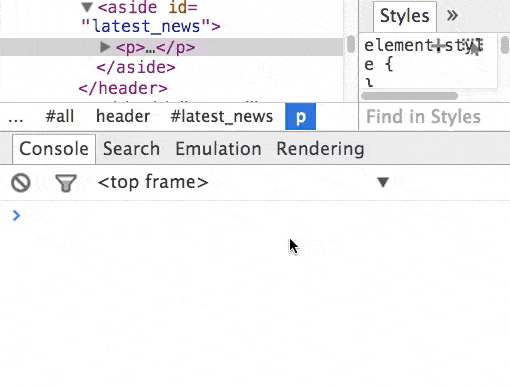This screenshot has height=388, width=510.
Task: Open the Rendering drawer tab
Action: pyautogui.click(x=320, y=149)
